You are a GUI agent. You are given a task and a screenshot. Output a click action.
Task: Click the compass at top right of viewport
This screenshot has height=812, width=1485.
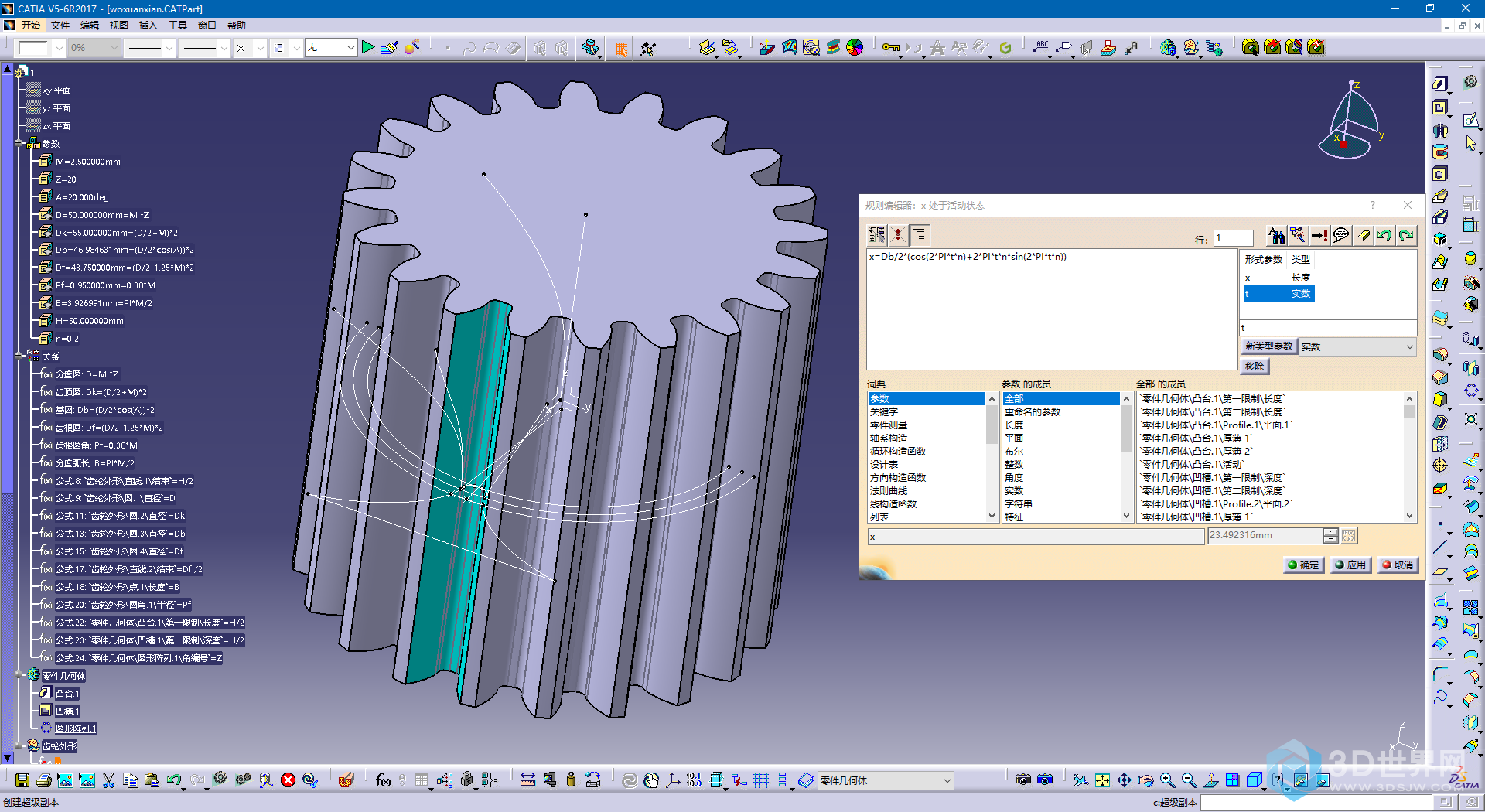1350,121
